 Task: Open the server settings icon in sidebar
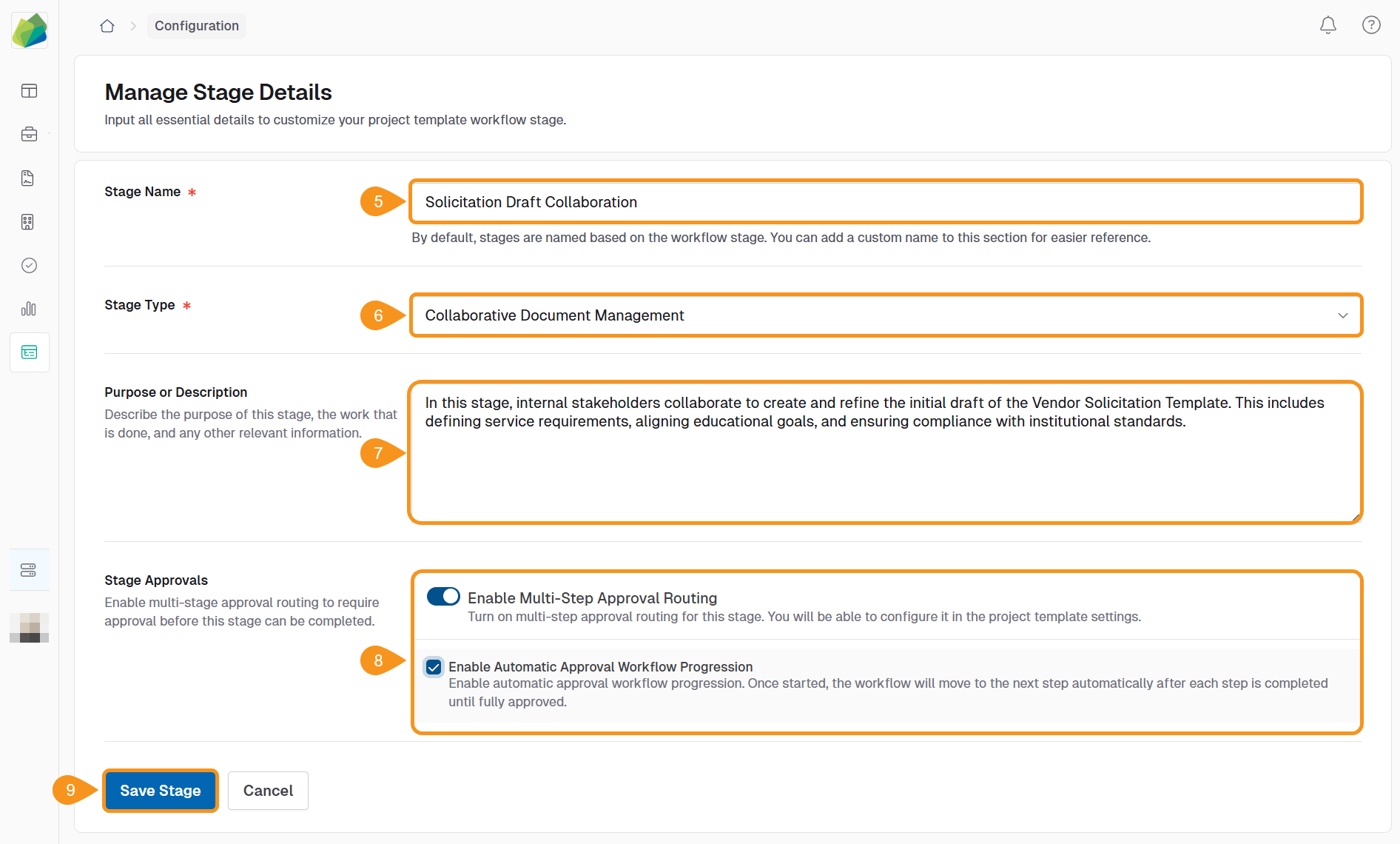29,570
